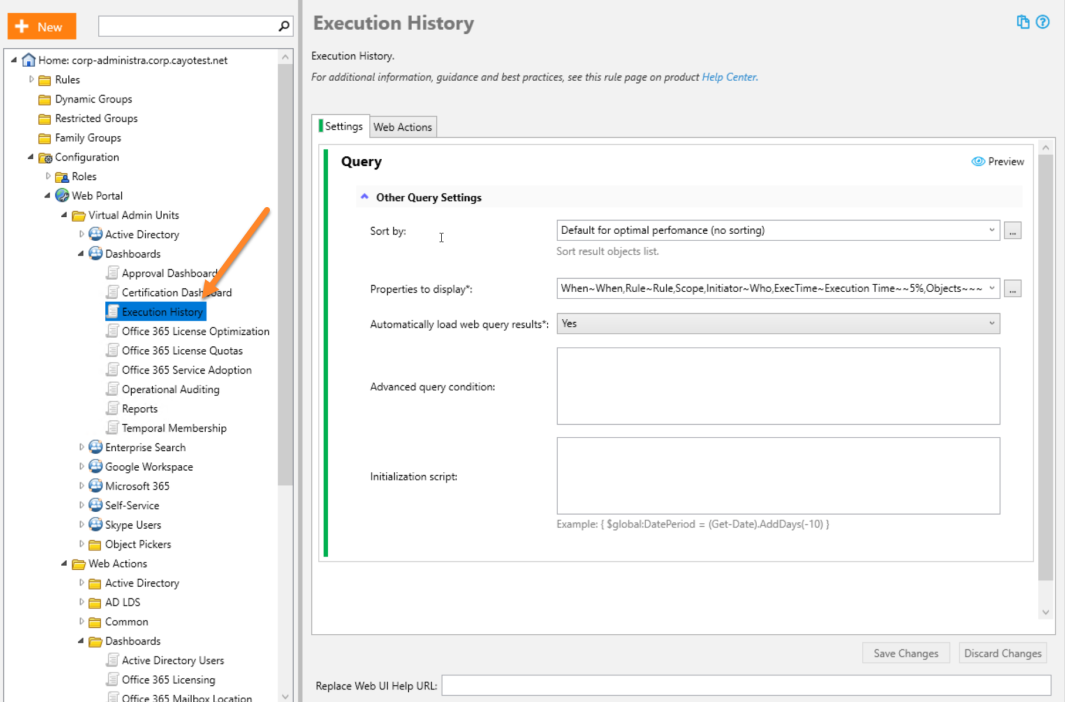Click the Replace Web UI Help URL field
The image size is (1065, 702).
coord(746,685)
